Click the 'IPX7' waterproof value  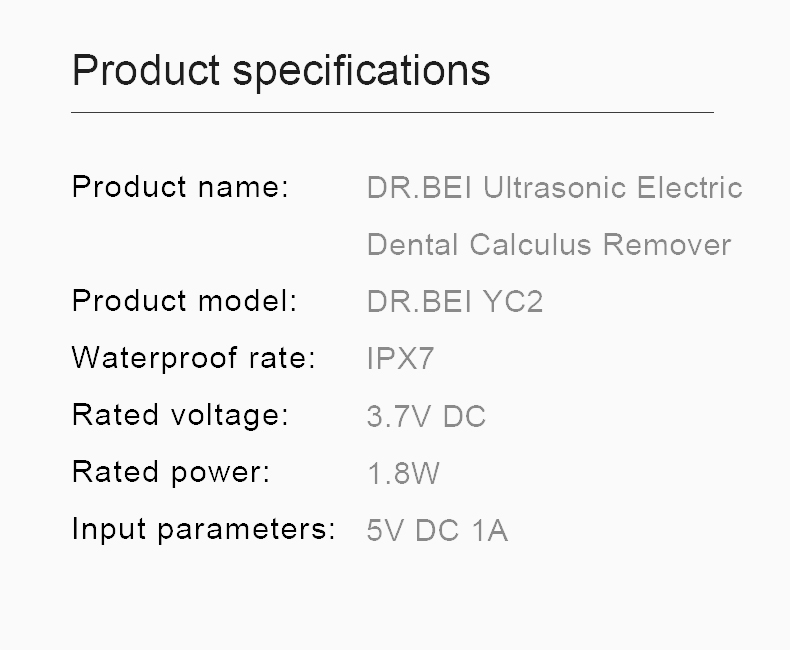pyautogui.click(x=400, y=359)
